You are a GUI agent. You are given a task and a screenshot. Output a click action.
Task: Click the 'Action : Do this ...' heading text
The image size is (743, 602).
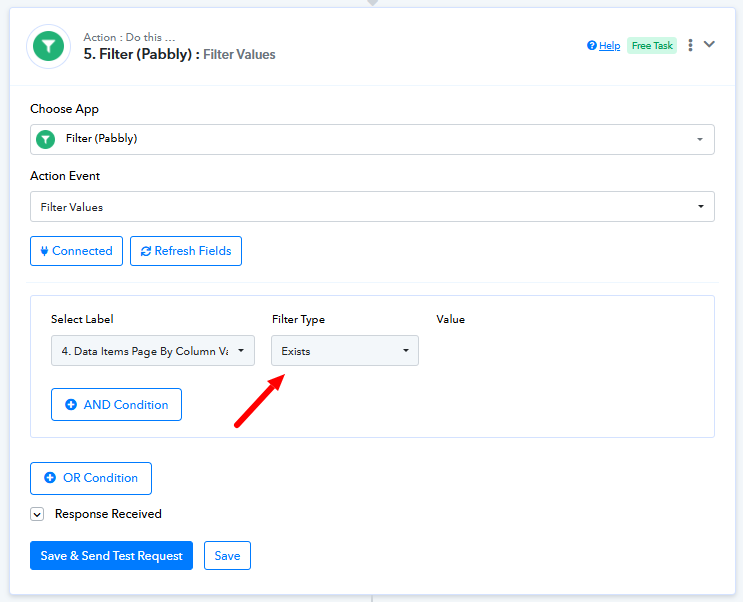[x=129, y=37]
